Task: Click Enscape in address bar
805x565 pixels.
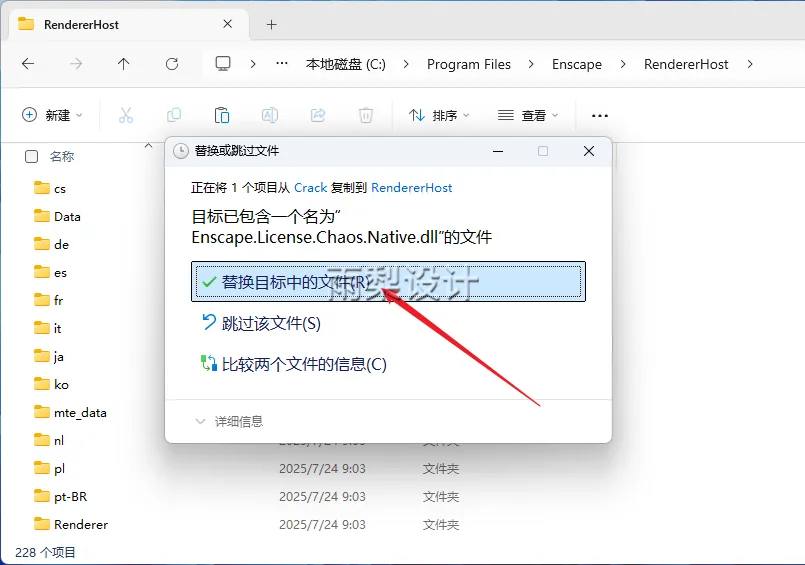Action: (x=577, y=64)
